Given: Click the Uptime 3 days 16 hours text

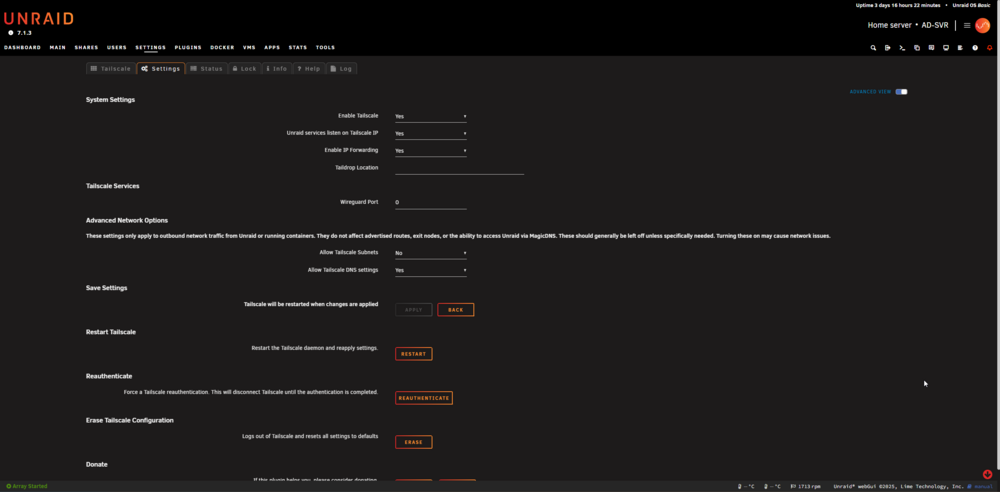Looking at the screenshot, I should [x=898, y=5].
